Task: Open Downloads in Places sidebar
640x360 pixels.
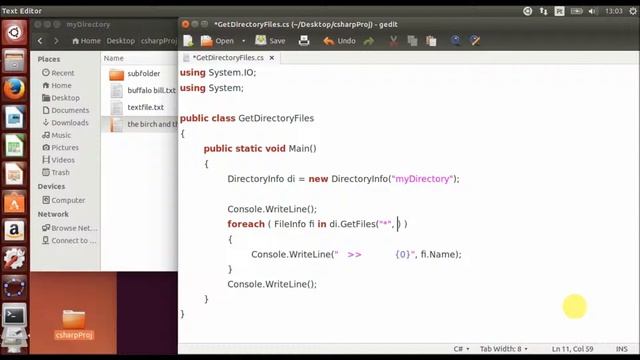Action: pos(65,122)
